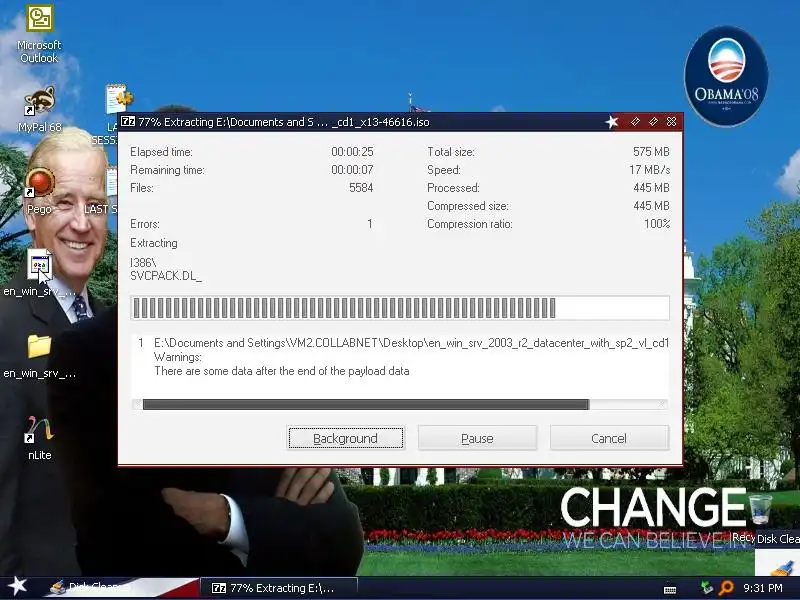800x600 pixels.
Task: Cancel the extraction
Action: pos(609,438)
